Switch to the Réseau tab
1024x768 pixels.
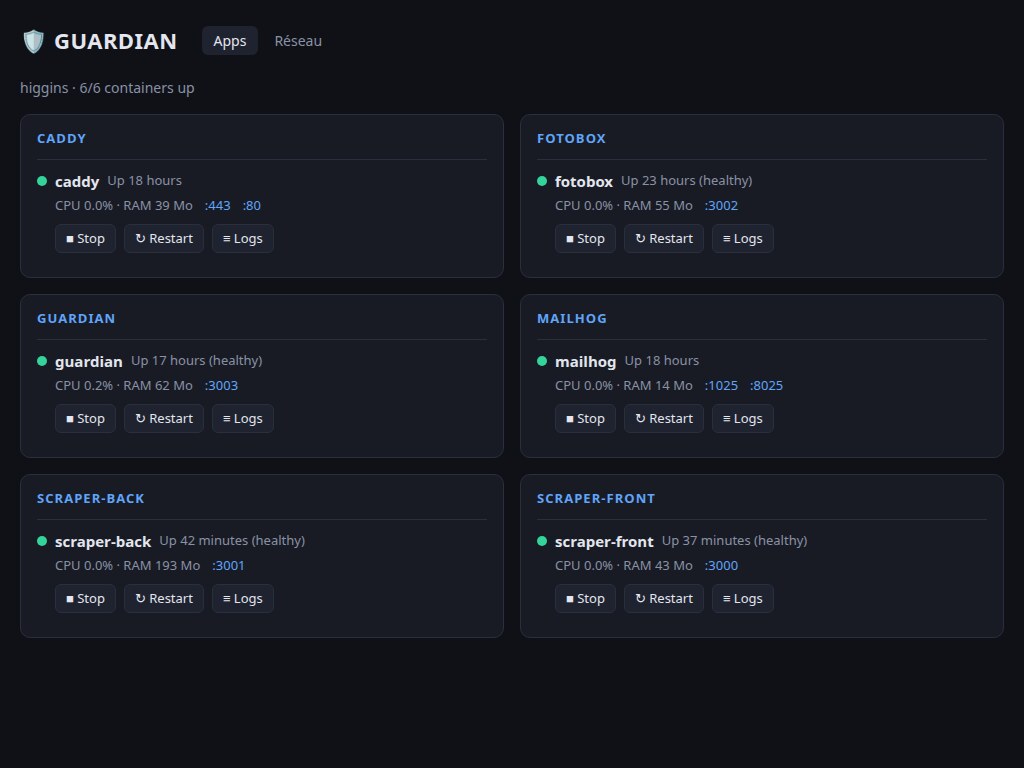[298, 40]
